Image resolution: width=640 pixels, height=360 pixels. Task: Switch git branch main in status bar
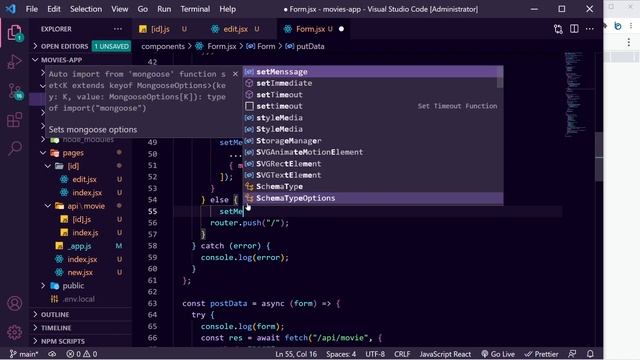pyautogui.click(x=24, y=354)
